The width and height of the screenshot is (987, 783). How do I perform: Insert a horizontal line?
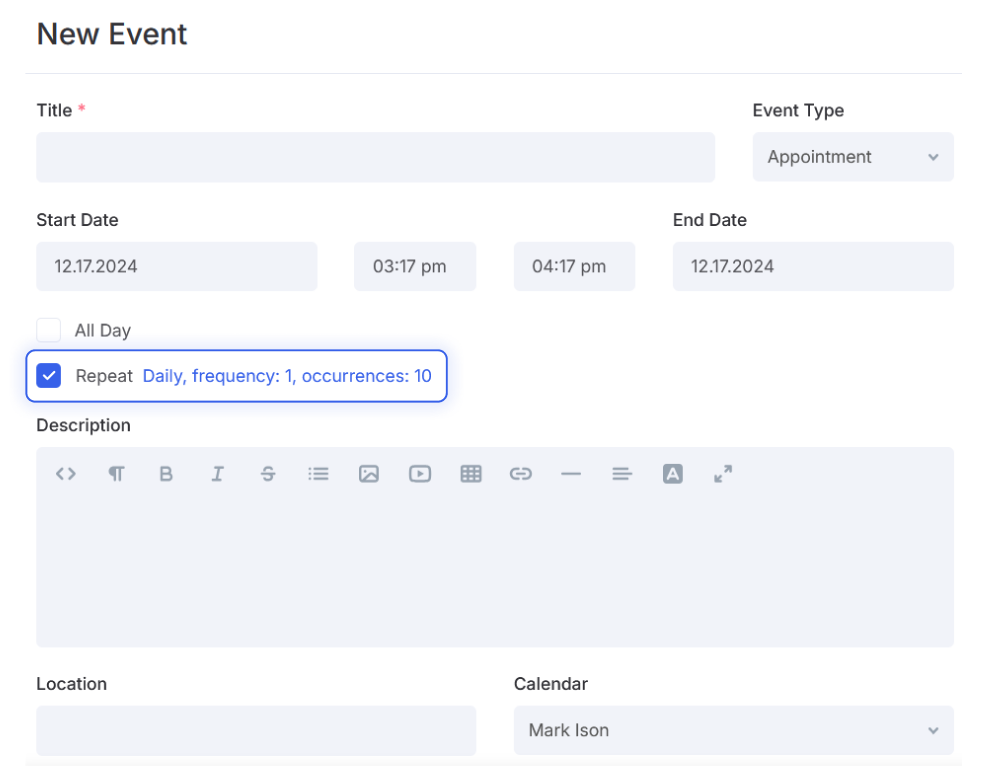pyautogui.click(x=571, y=474)
